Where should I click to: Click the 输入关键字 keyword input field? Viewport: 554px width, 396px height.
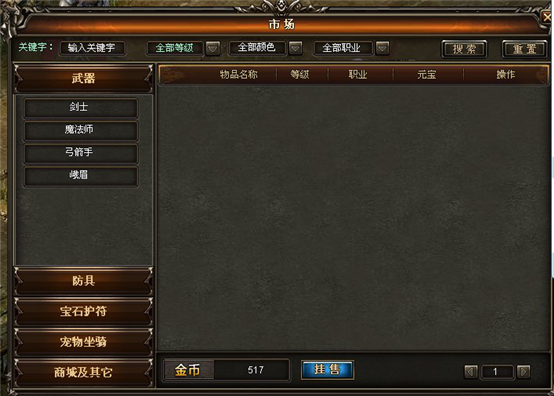[x=92, y=48]
